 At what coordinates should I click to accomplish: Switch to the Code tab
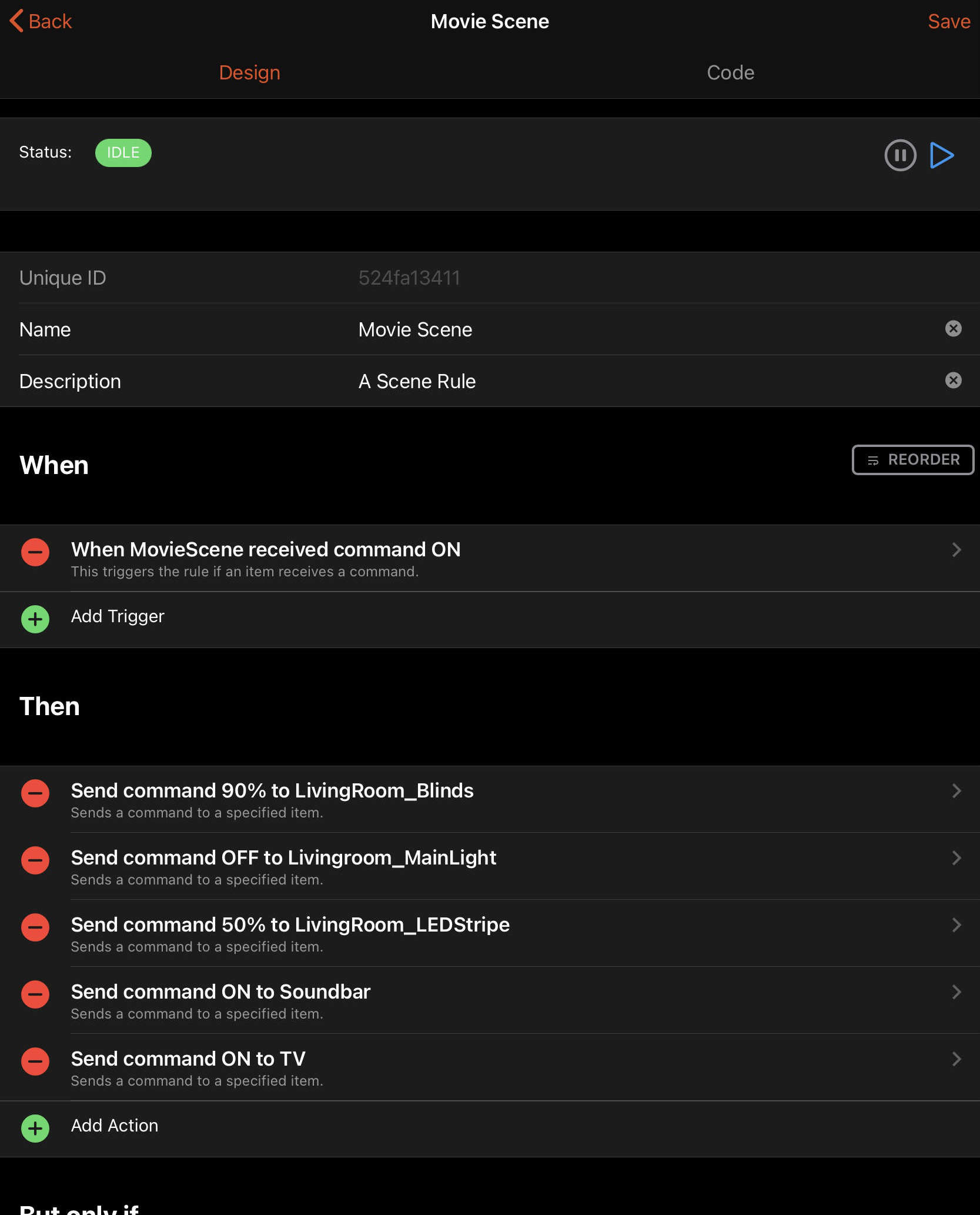(x=730, y=72)
